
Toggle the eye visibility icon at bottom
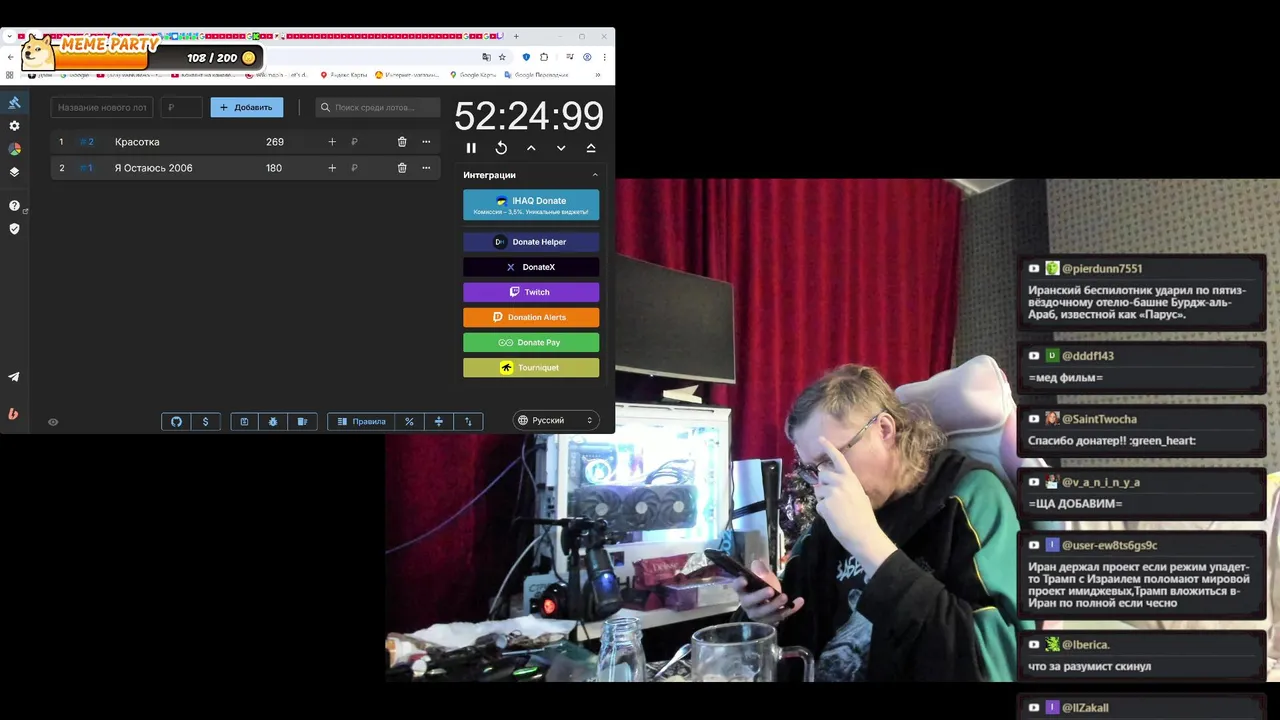[53, 422]
